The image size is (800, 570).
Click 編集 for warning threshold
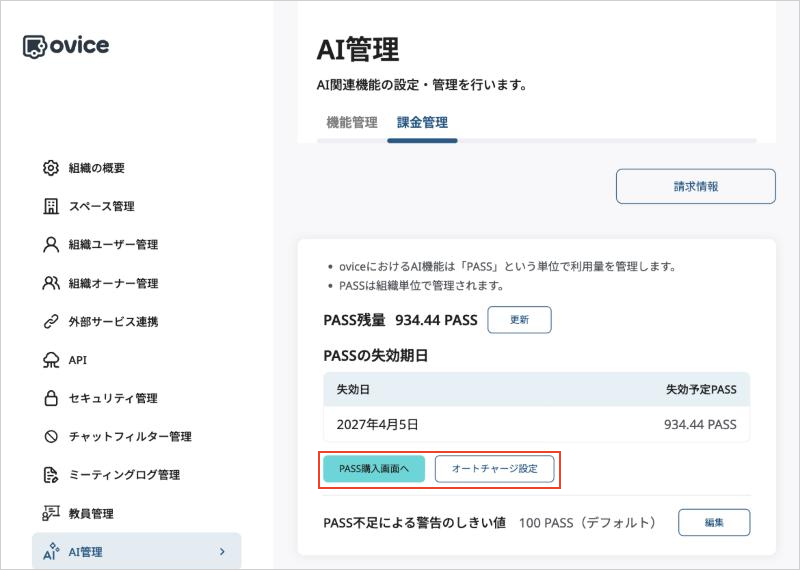click(714, 523)
